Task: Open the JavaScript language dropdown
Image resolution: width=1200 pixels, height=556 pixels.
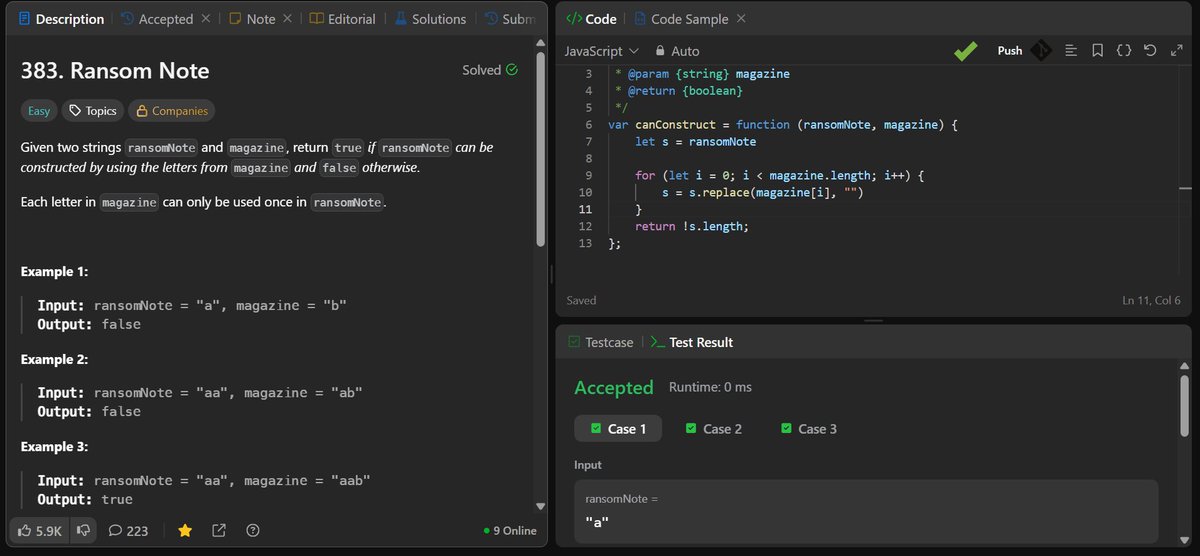Action: 600,51
